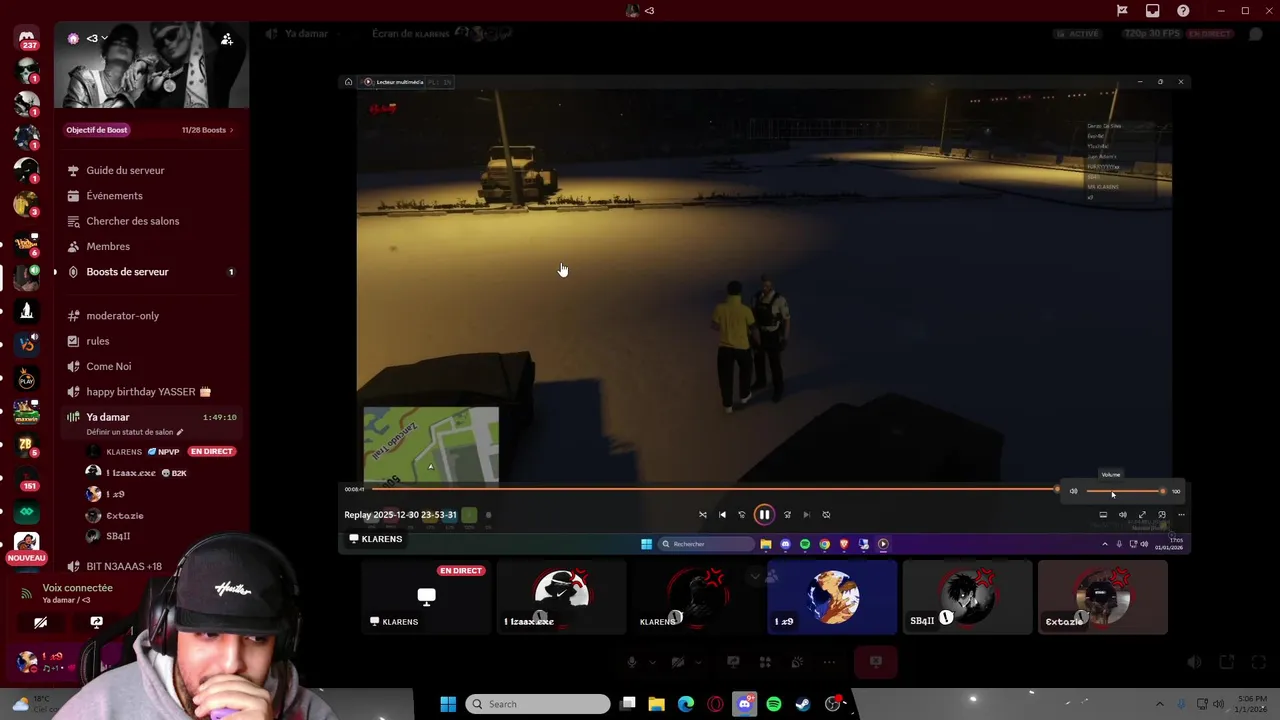Image resolution: width=1280 pixels, height=720 pixels.
Task: Toggle microphone mute in call controls
Action: click(x=631, y=662)
